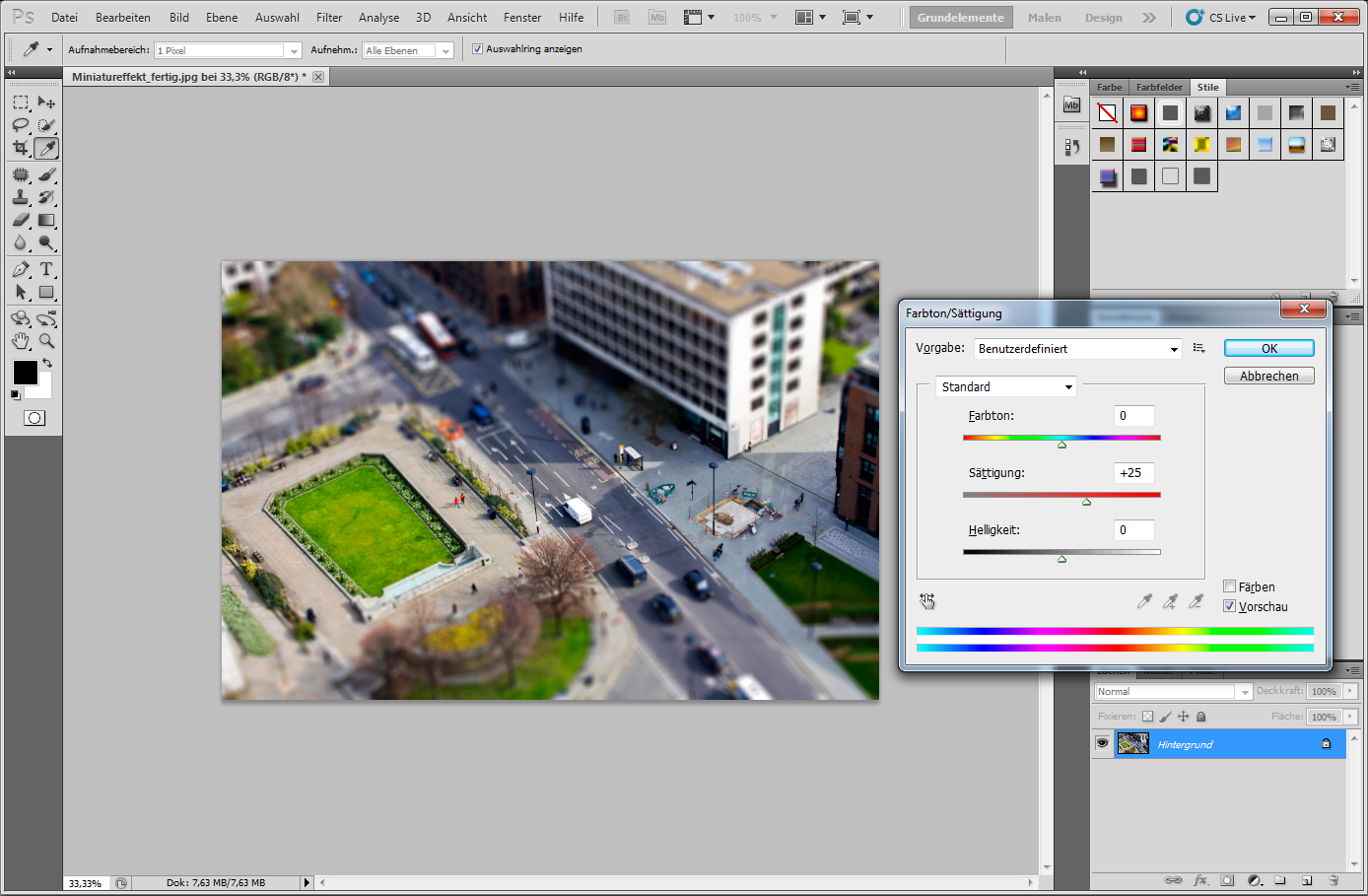1368x896 pixels.
Task: Uncheck Auswahlring anzeigen option
Action: pos(477,49)
